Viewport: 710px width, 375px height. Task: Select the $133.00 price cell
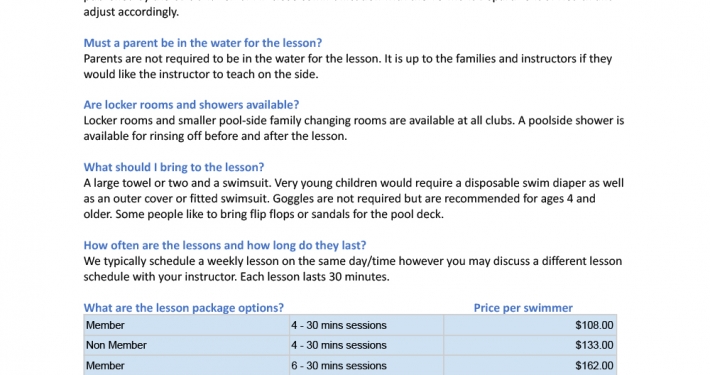(x=530, y=345)
